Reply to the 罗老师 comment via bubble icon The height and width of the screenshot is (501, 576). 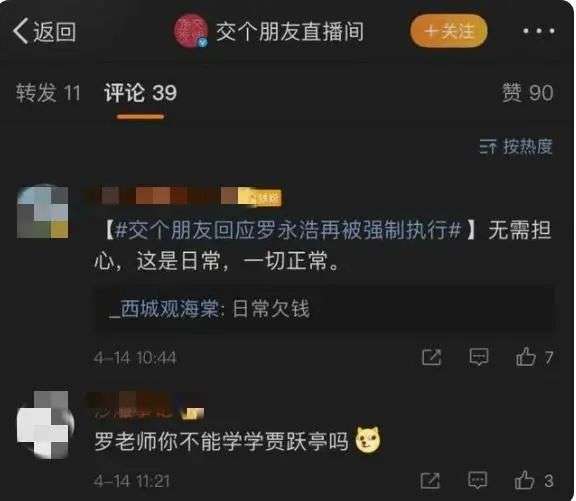477,480
